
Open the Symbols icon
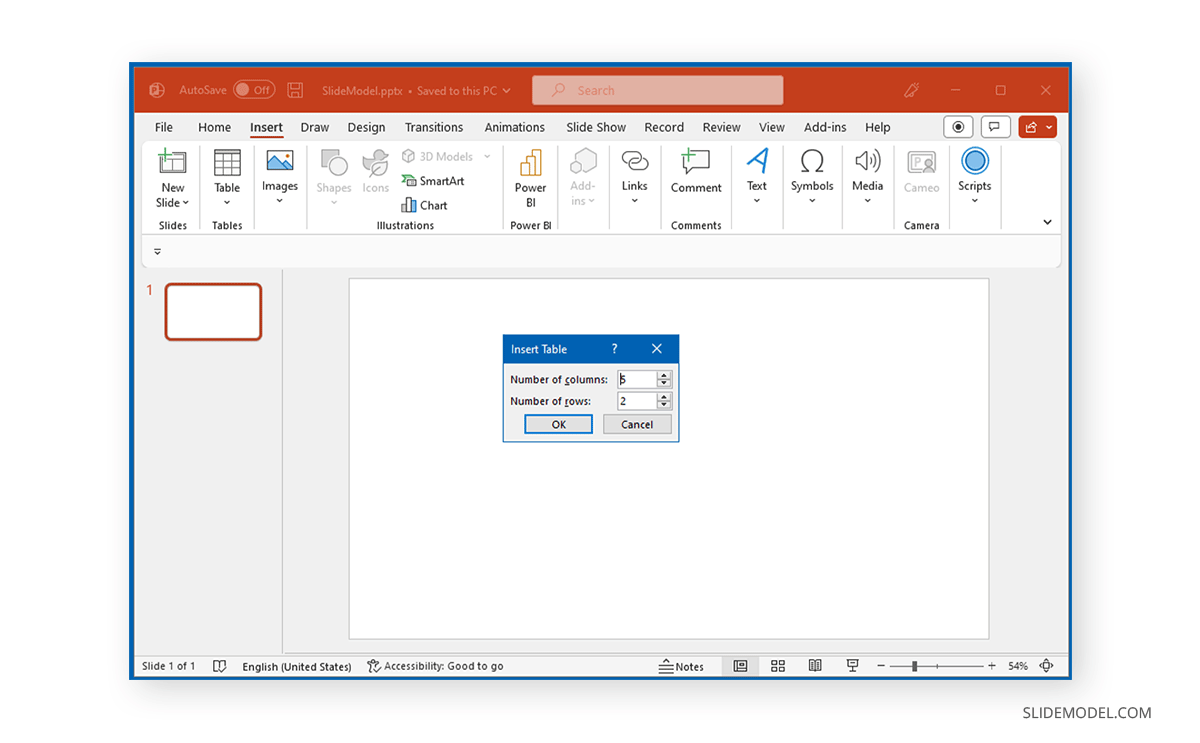pyautogui.click(x=812, y=161)
